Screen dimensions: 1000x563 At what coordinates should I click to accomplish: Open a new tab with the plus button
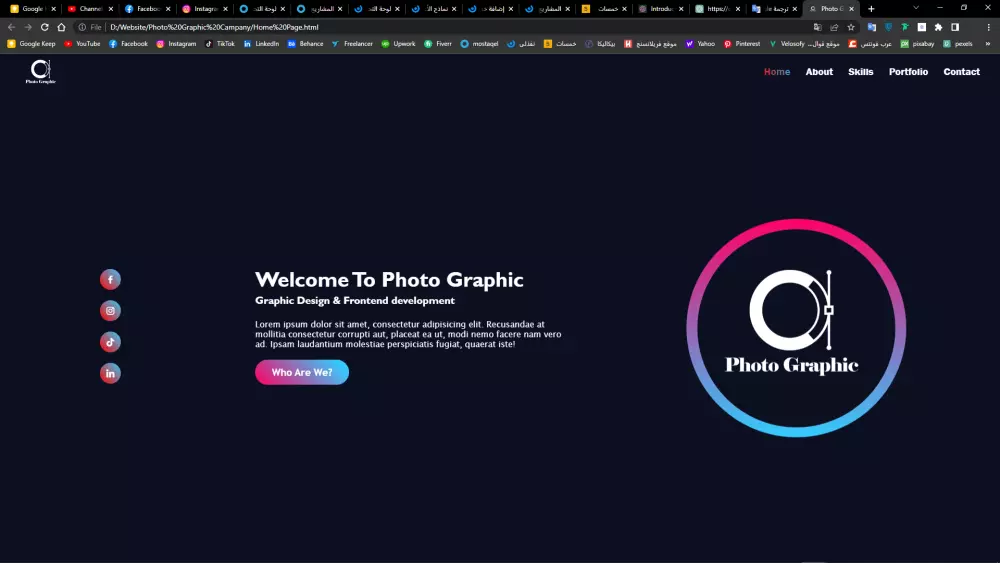click(x=871, y=9)
